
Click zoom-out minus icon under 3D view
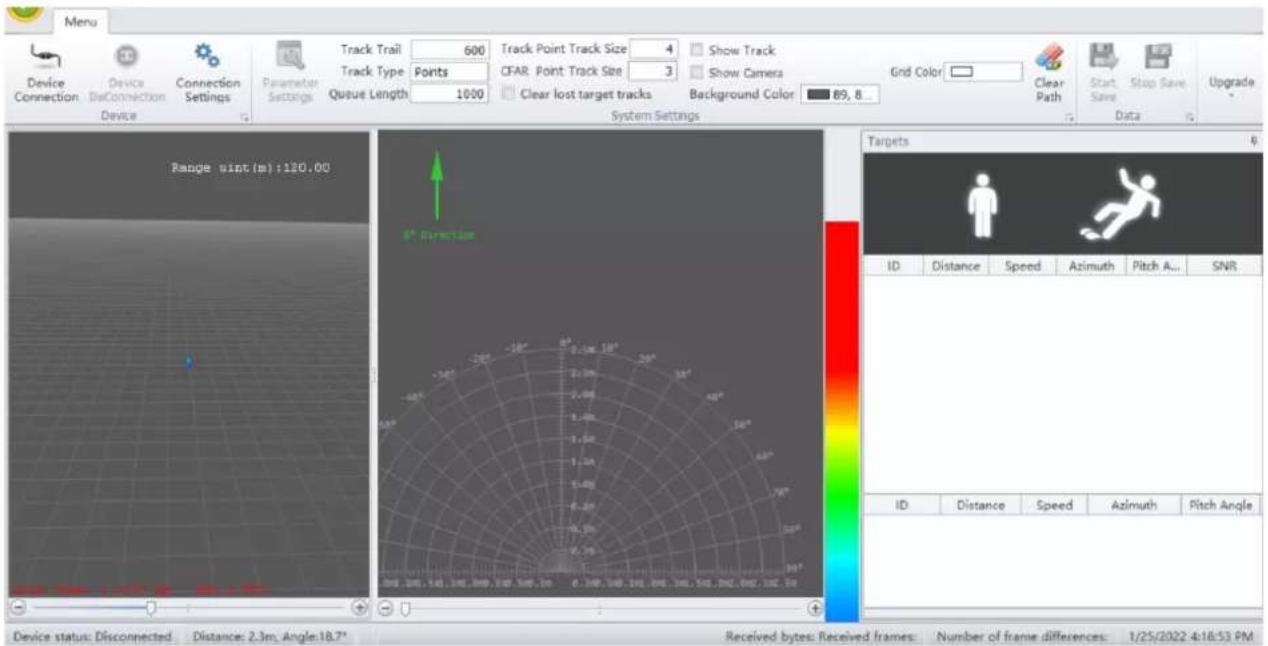click(18, 607)
